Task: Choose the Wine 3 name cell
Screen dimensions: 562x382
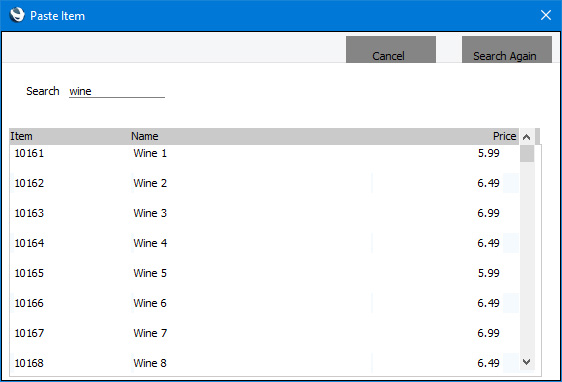Action: point(150,213)
